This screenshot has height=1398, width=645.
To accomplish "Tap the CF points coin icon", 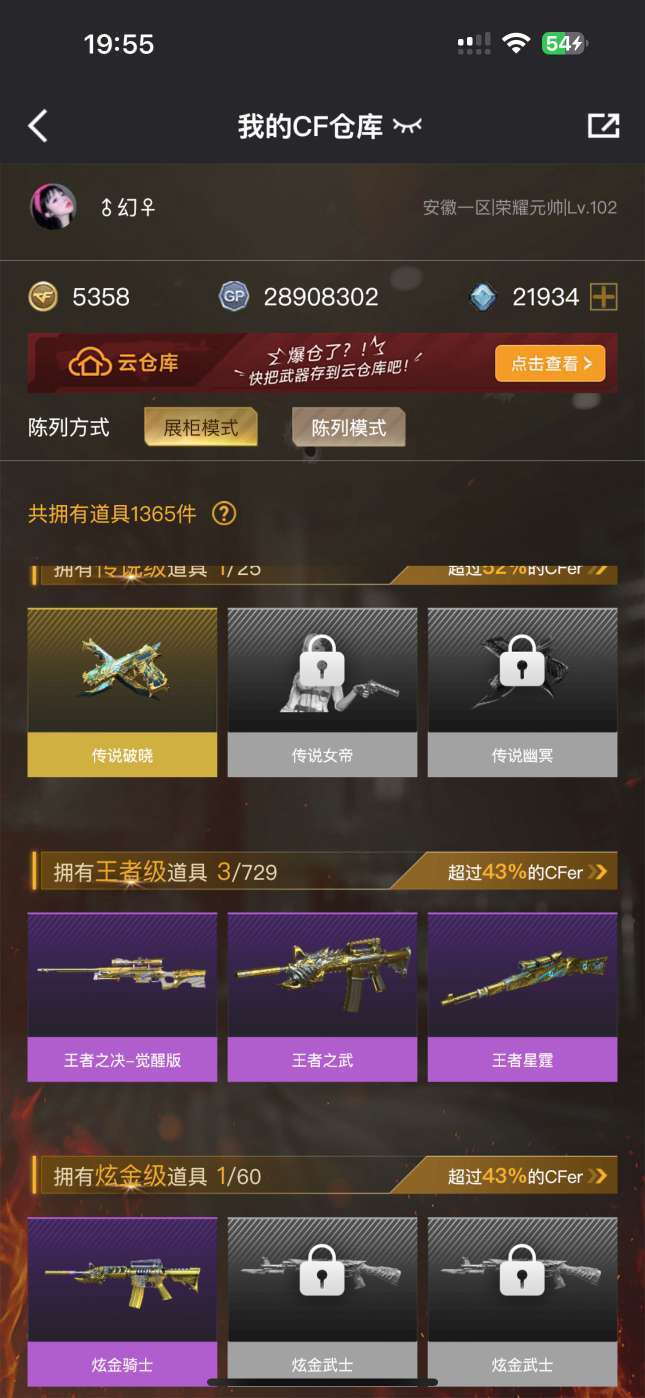I will tap(43, 296).
